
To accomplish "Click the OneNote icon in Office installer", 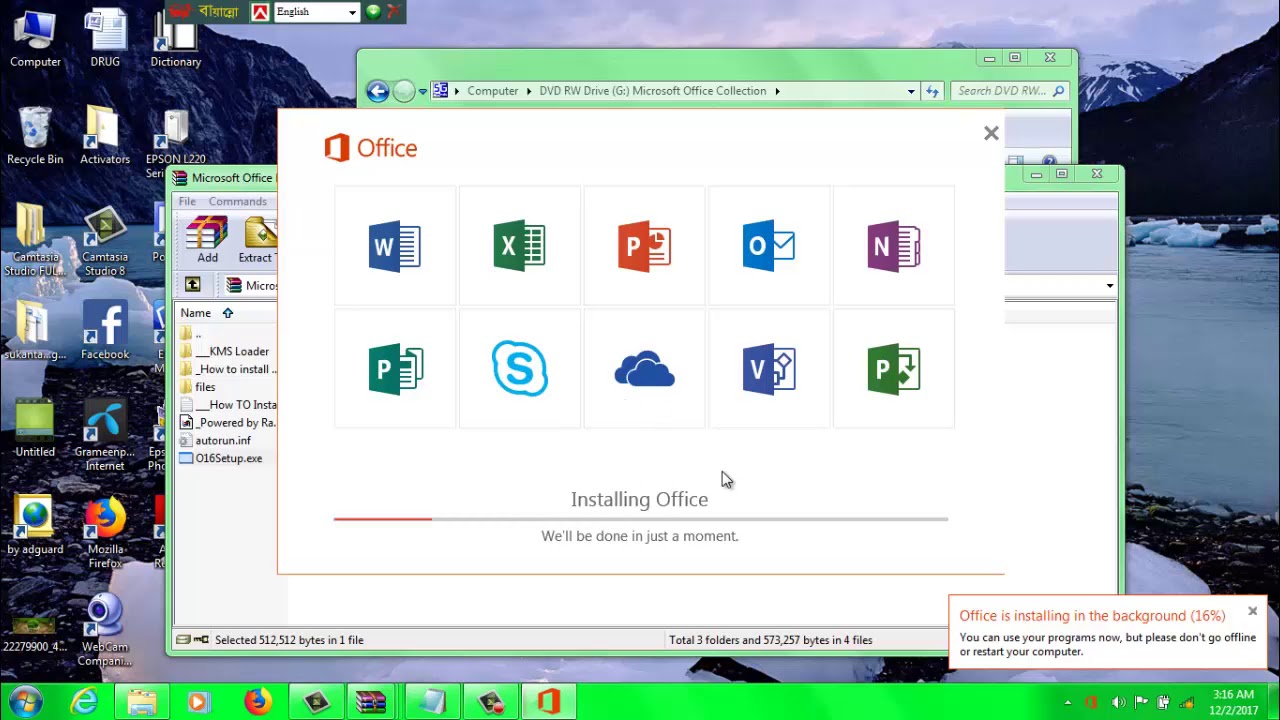I will [x=893, y=246].
